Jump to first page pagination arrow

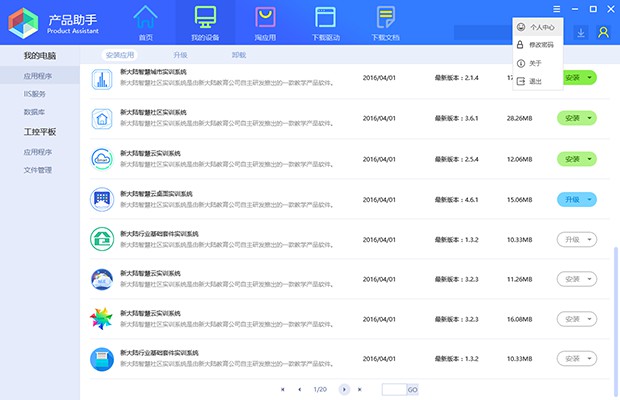tap(282, 389)
